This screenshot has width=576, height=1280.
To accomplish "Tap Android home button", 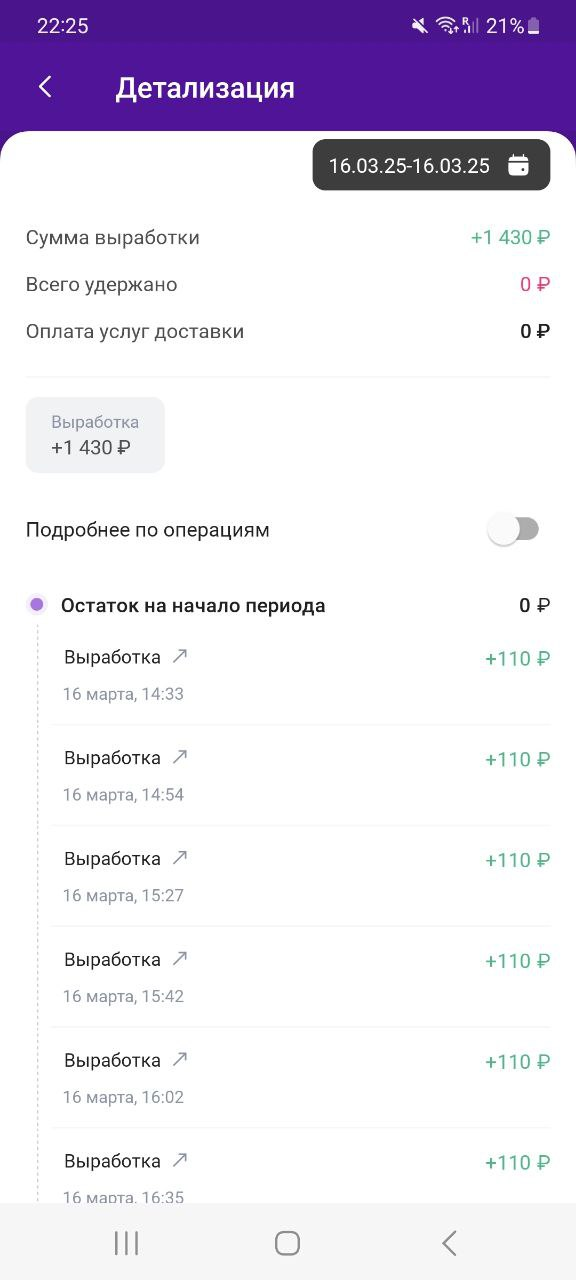I will tap(288, 1243).
